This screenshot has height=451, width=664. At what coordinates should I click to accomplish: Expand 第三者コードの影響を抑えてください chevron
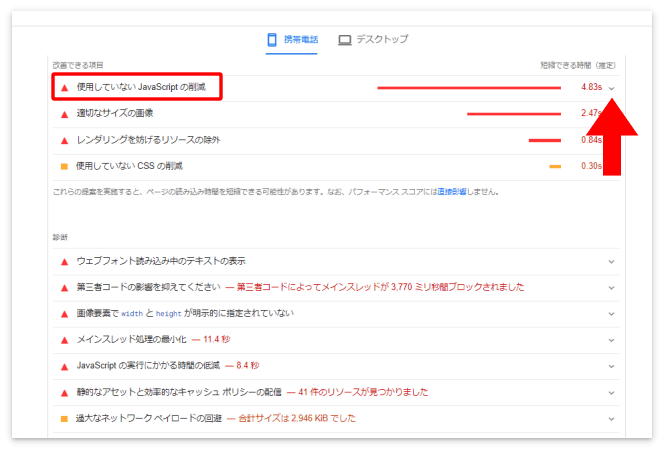tap(611, 288)
